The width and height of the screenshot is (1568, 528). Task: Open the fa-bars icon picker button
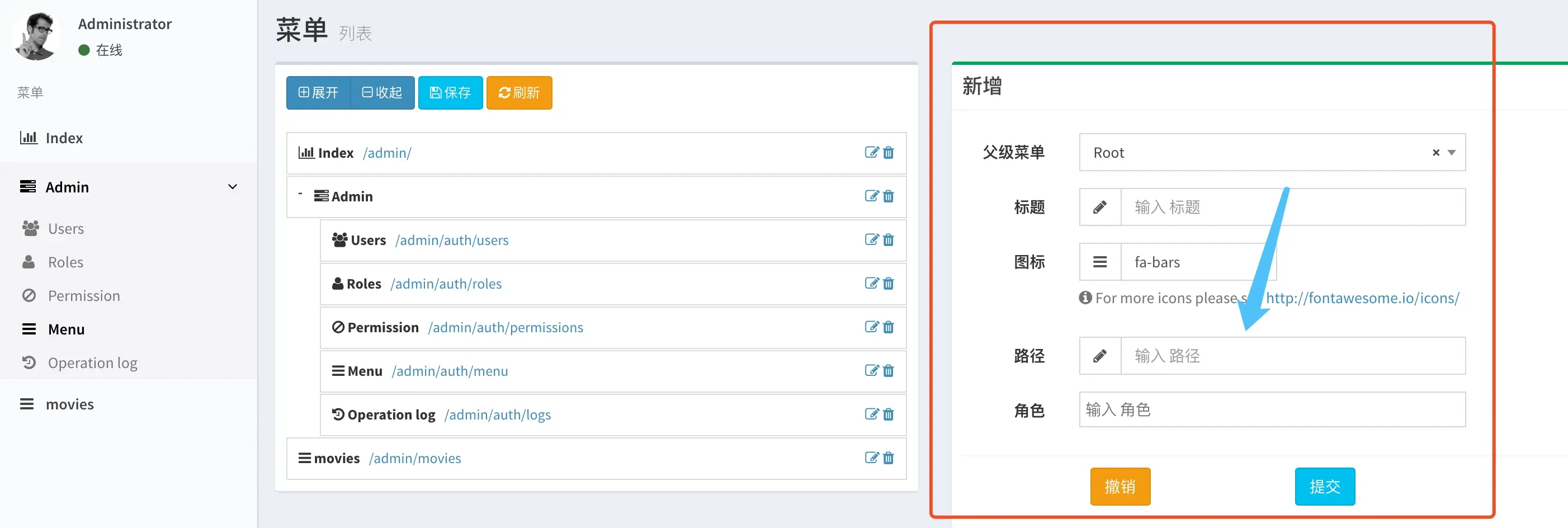(x=1100, y=262)
